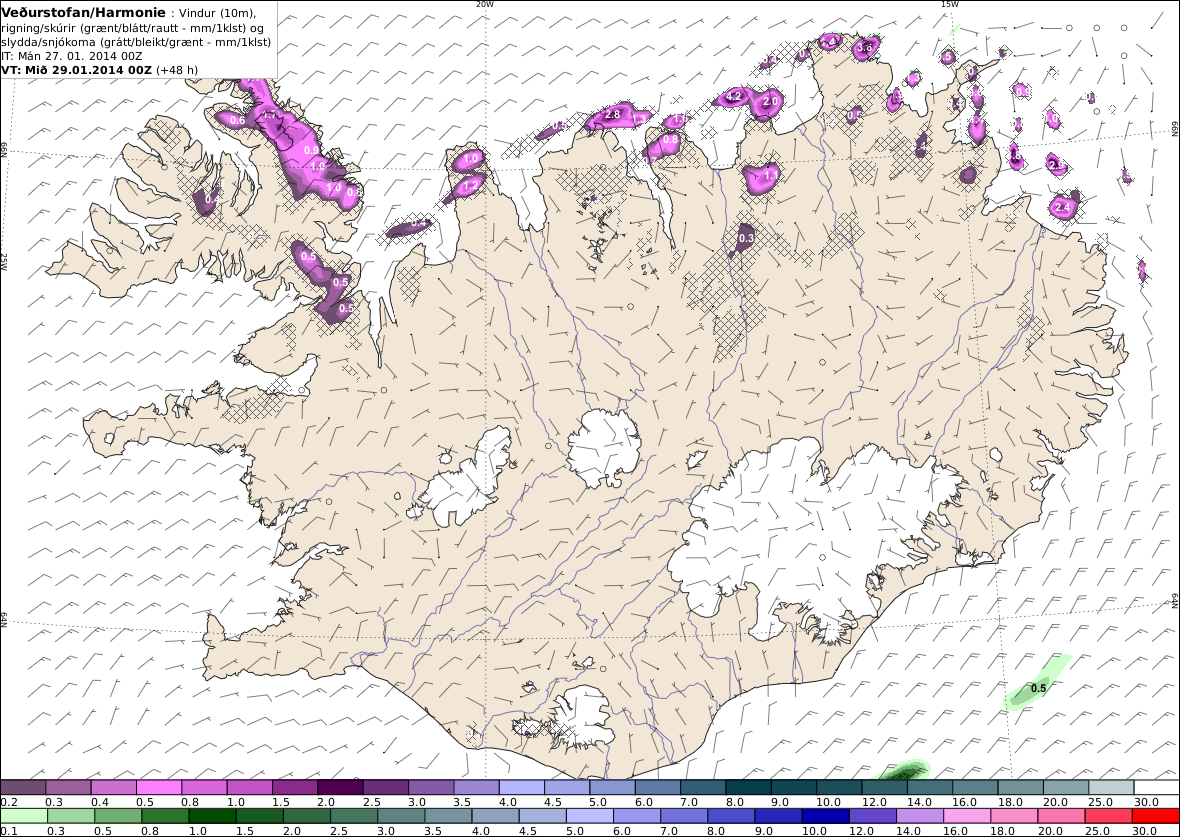The height and width of the screenshot is (837, 1180).
Task: Click the darkest purple snow swatch for 2.0–2.5
Action: point(340,788)
